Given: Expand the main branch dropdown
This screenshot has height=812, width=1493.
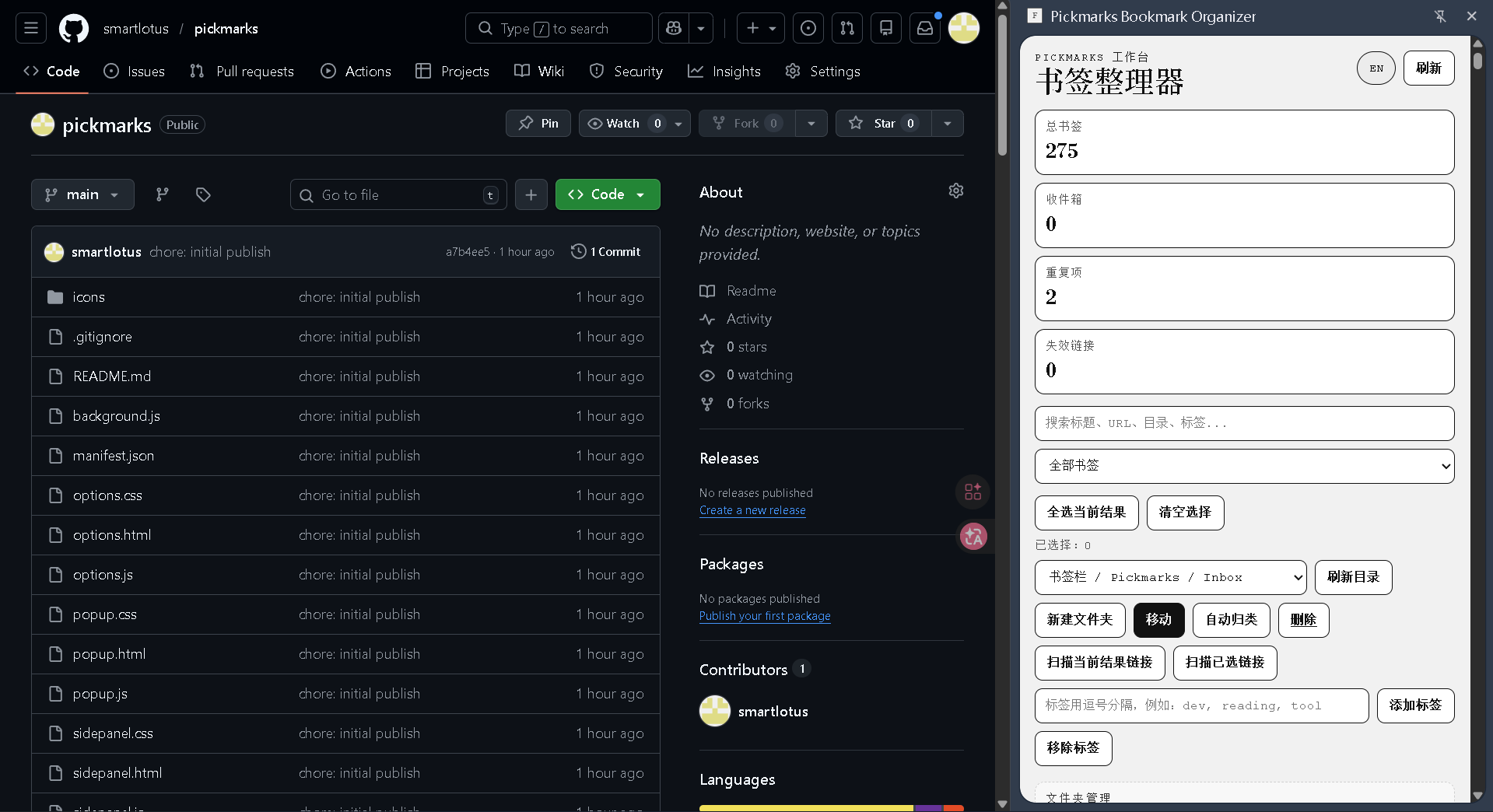Looking at the screenshot, I should 82,194.
